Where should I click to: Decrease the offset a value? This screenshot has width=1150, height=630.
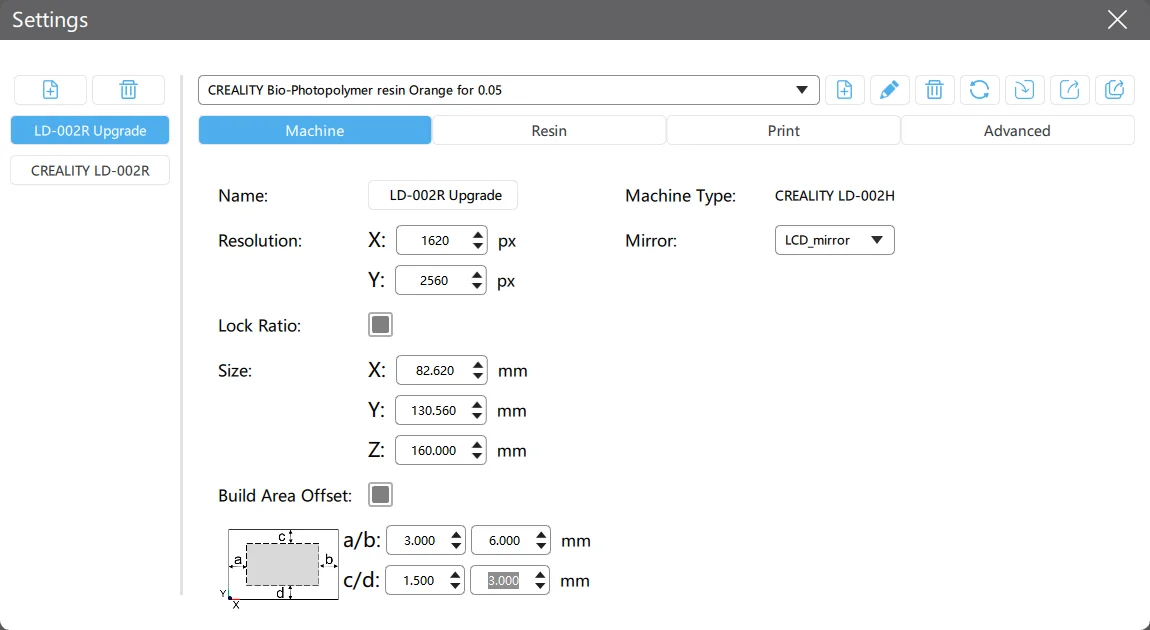pos(456,546)
